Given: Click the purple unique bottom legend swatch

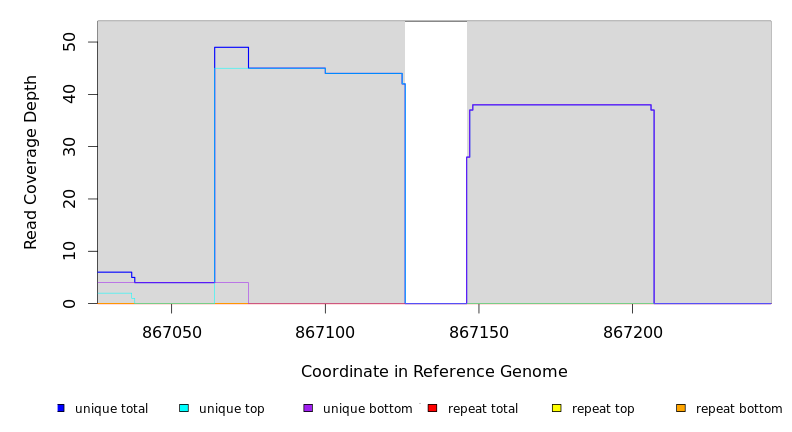Looking at the screenshot, I should pos(308,408).
